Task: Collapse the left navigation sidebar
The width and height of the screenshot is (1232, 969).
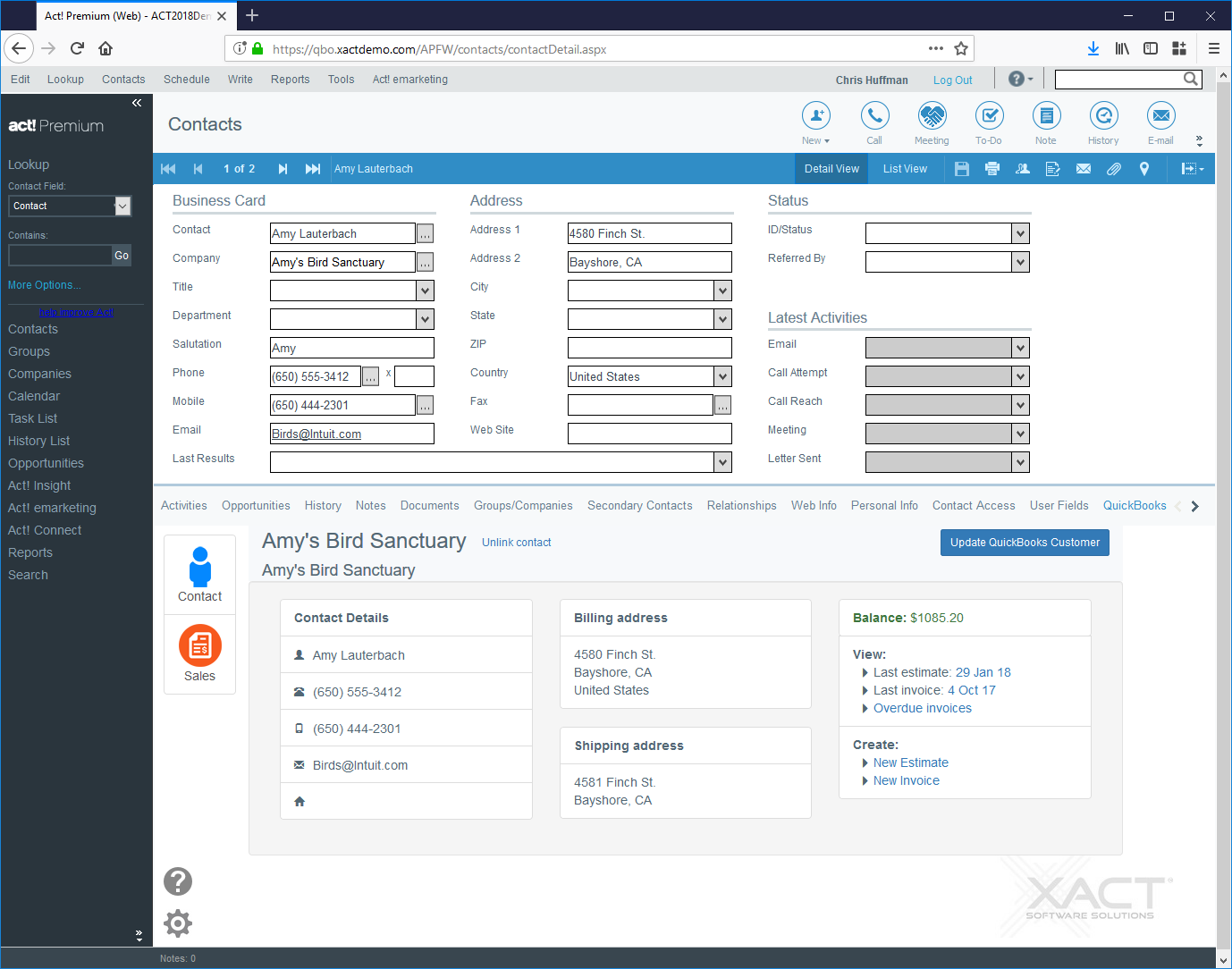Action: pyautogui.click(x=137, y=103)
